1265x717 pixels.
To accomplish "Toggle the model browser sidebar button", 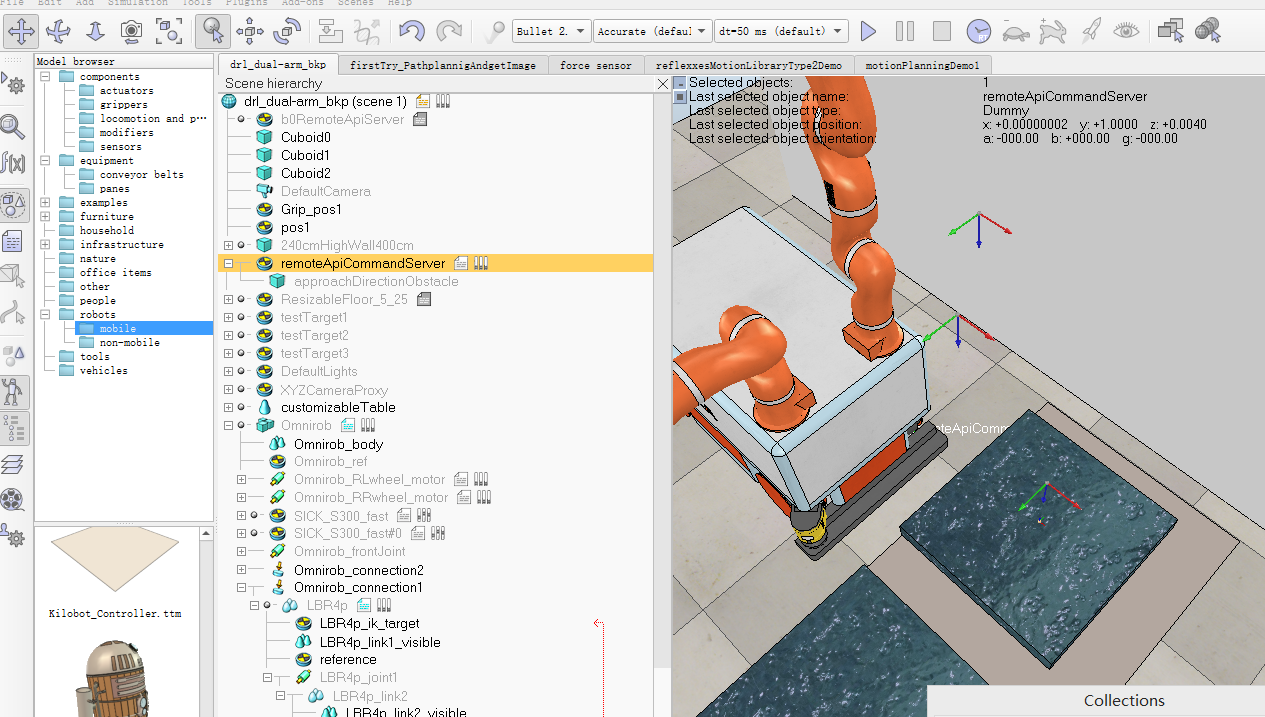I will coord(14,392).
